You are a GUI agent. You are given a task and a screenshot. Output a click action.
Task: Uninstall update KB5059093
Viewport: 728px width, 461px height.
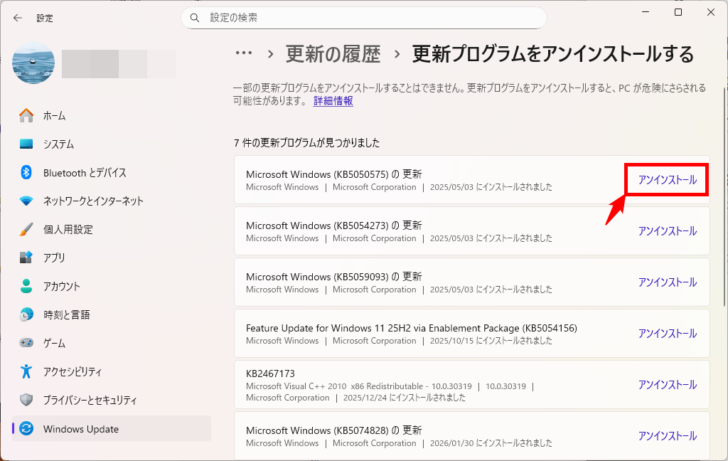(667, 282)
